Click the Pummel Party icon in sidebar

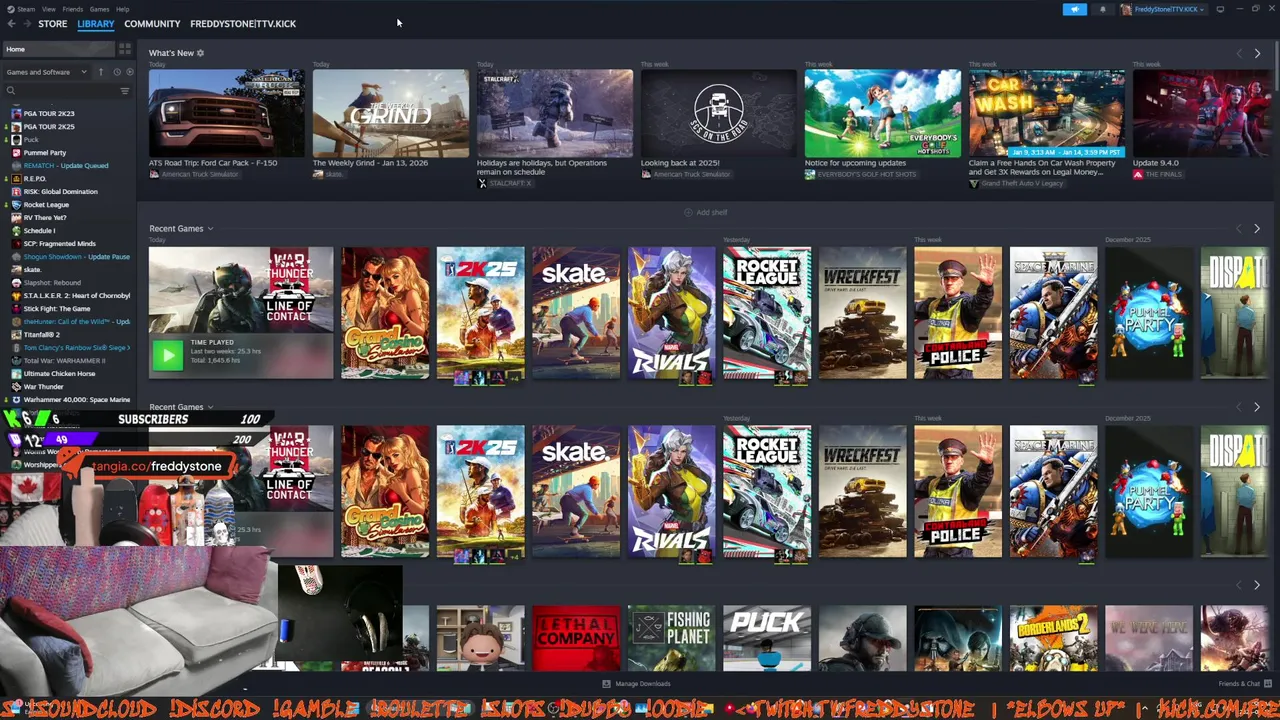point(16,153)
